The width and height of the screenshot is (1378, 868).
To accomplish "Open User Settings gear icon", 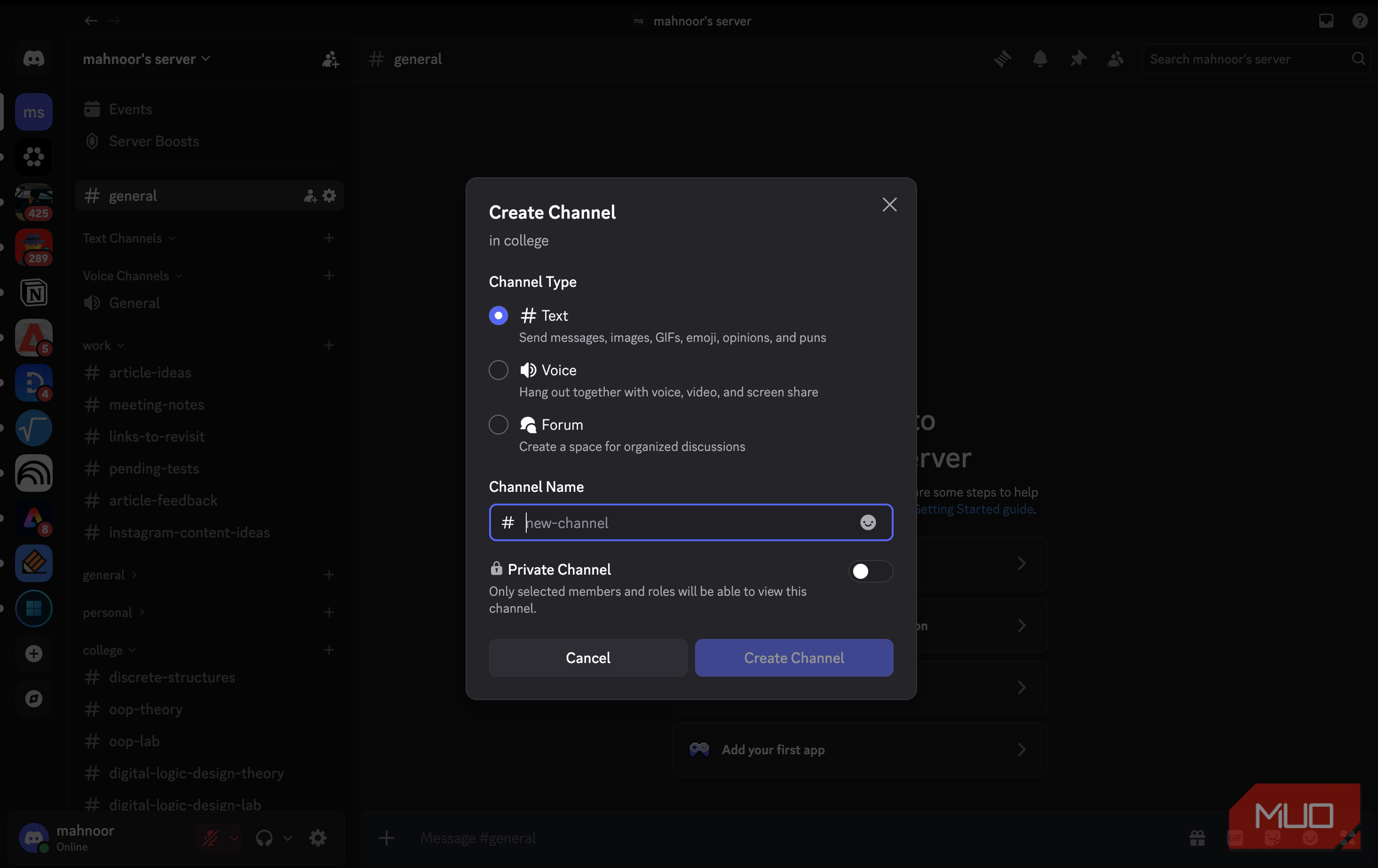I will click(x=317, y=838).
